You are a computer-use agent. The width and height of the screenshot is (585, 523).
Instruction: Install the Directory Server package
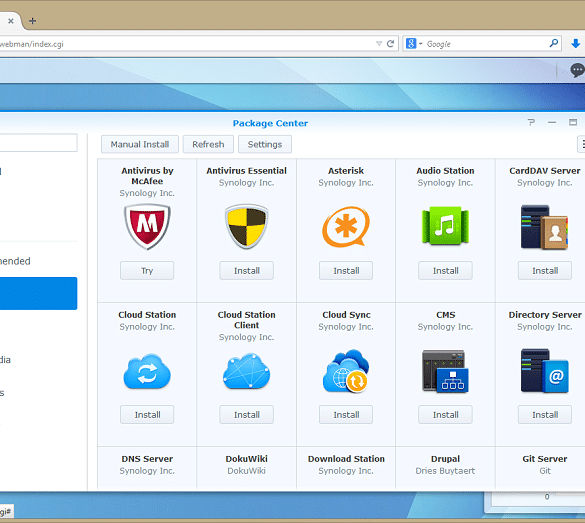(x=545, y=414)
